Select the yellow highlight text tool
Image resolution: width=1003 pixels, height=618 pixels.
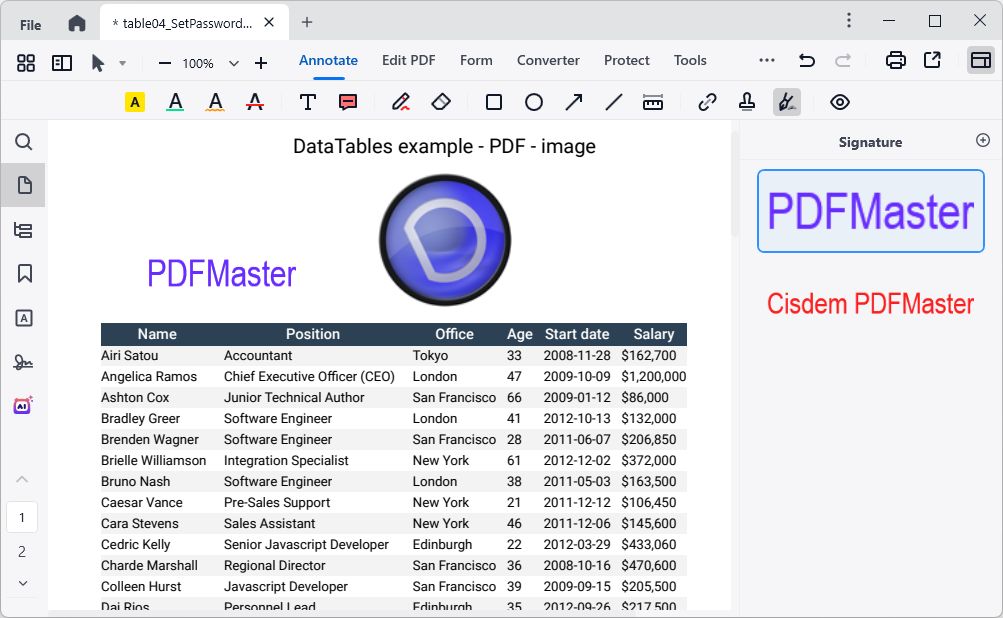135,102
